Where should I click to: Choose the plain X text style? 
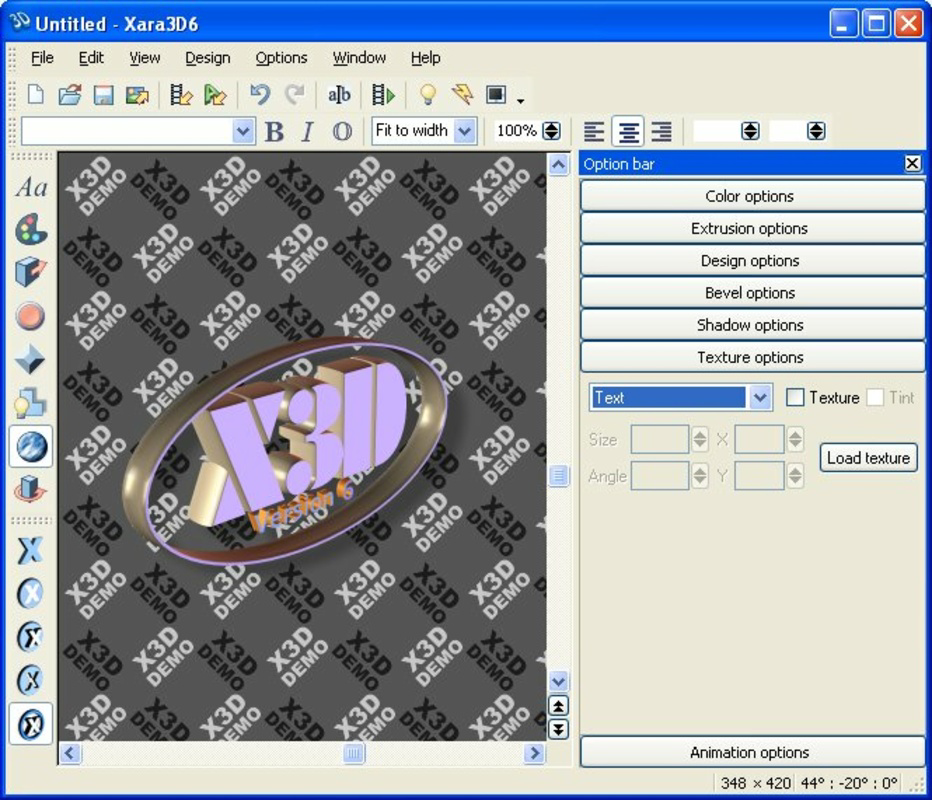click(31, 550)
